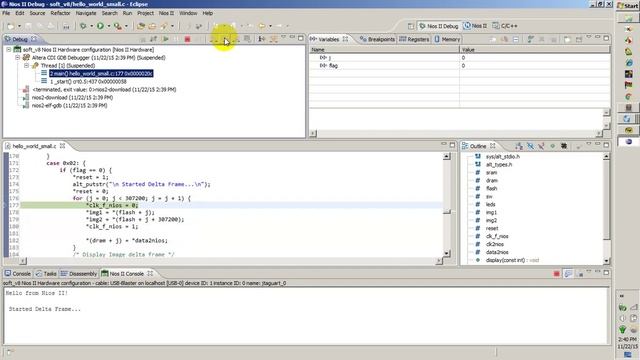
Task: Open the Debug view menu triangle
Action: click(x=283, y=38)
